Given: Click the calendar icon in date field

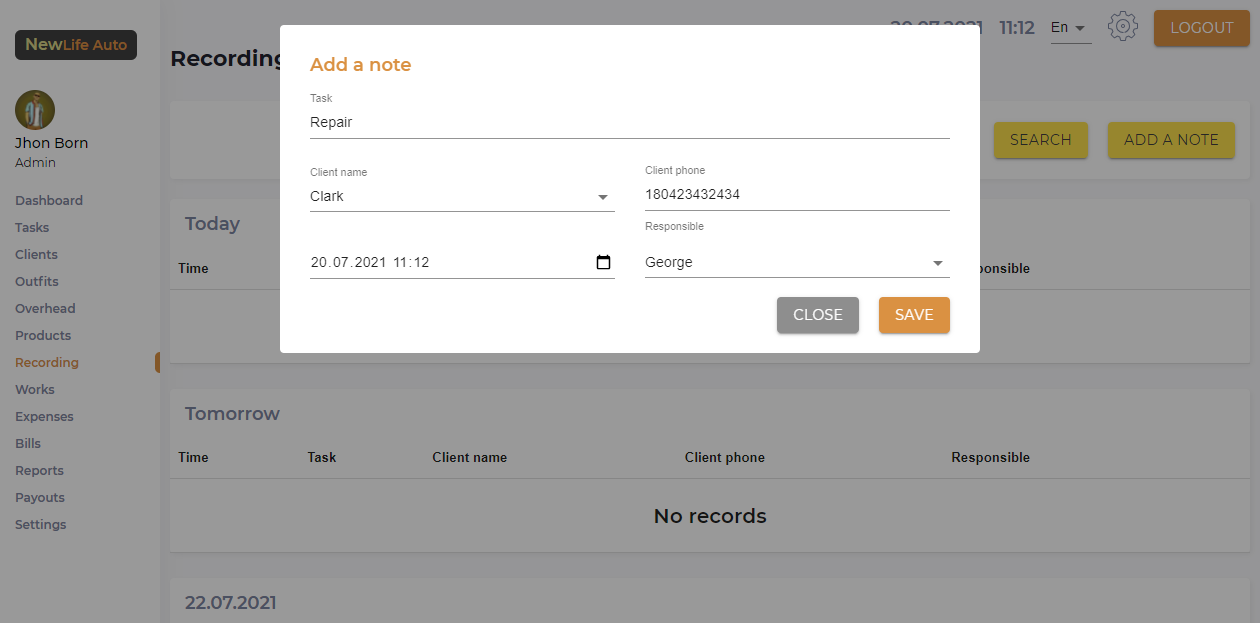Looking at the screenshot, I should [x=603, y=263].
